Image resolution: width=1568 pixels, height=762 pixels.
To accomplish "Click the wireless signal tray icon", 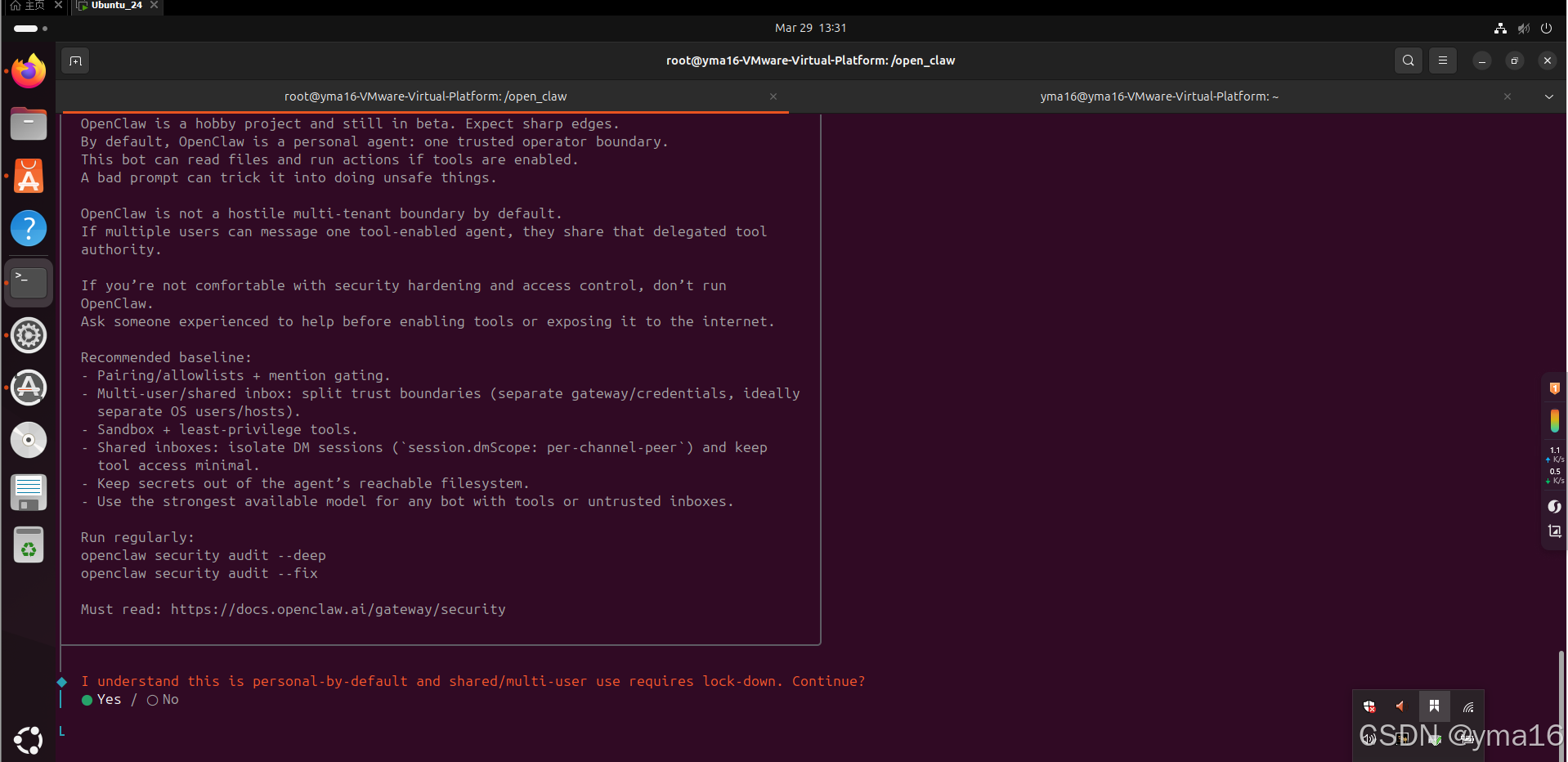I will click(1468, 707).
